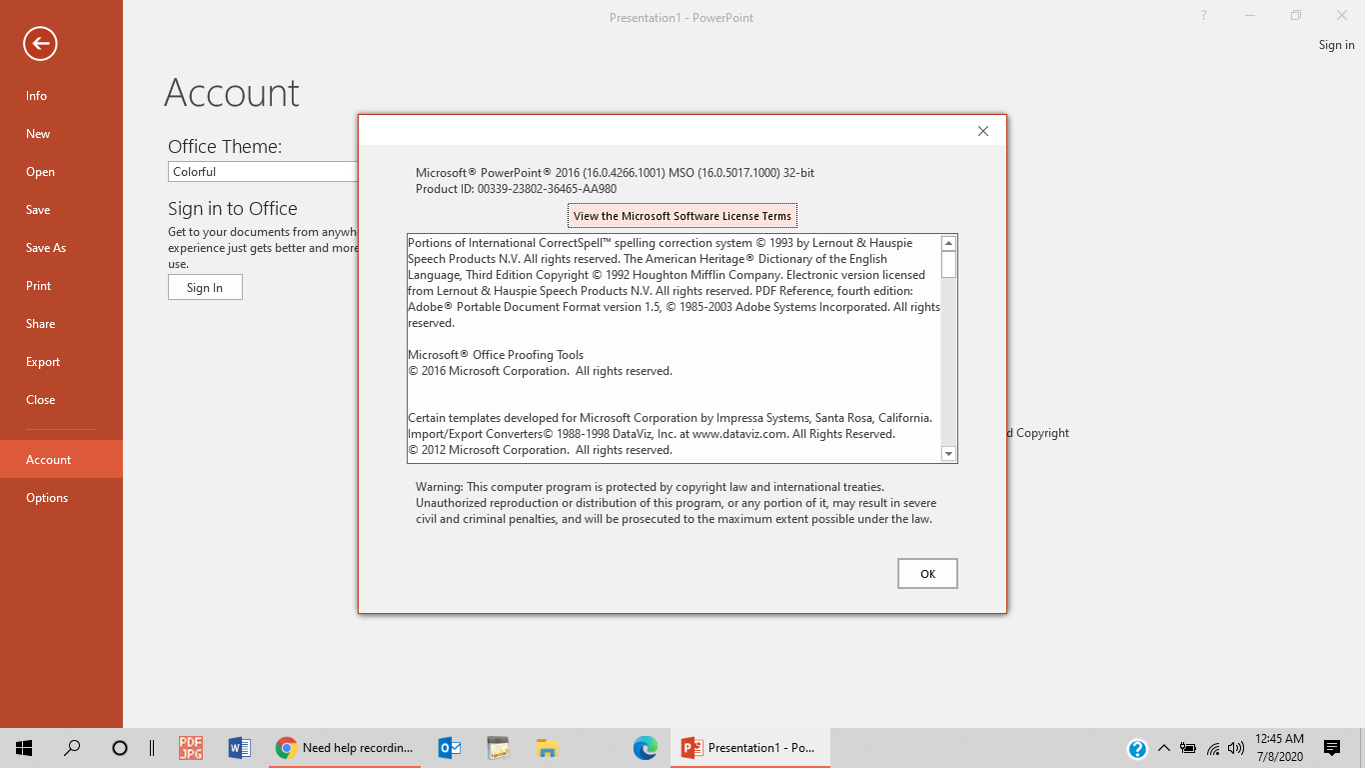This screenshot has width=1365, height=768.
Task: Open the clock and date flyout
Action: 1278,748
